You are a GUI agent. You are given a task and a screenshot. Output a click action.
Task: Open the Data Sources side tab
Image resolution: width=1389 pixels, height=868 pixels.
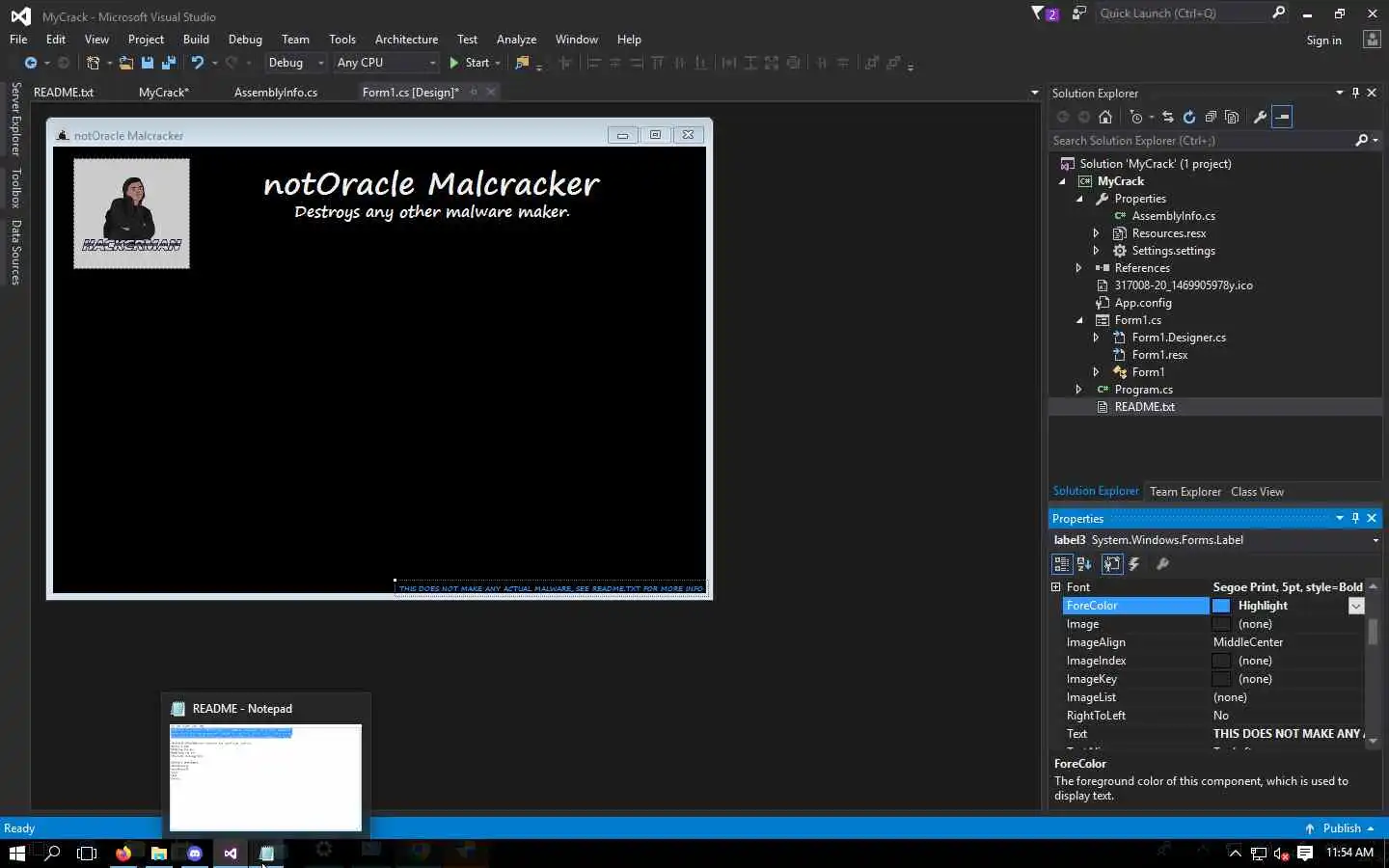[x=15, y=253]
